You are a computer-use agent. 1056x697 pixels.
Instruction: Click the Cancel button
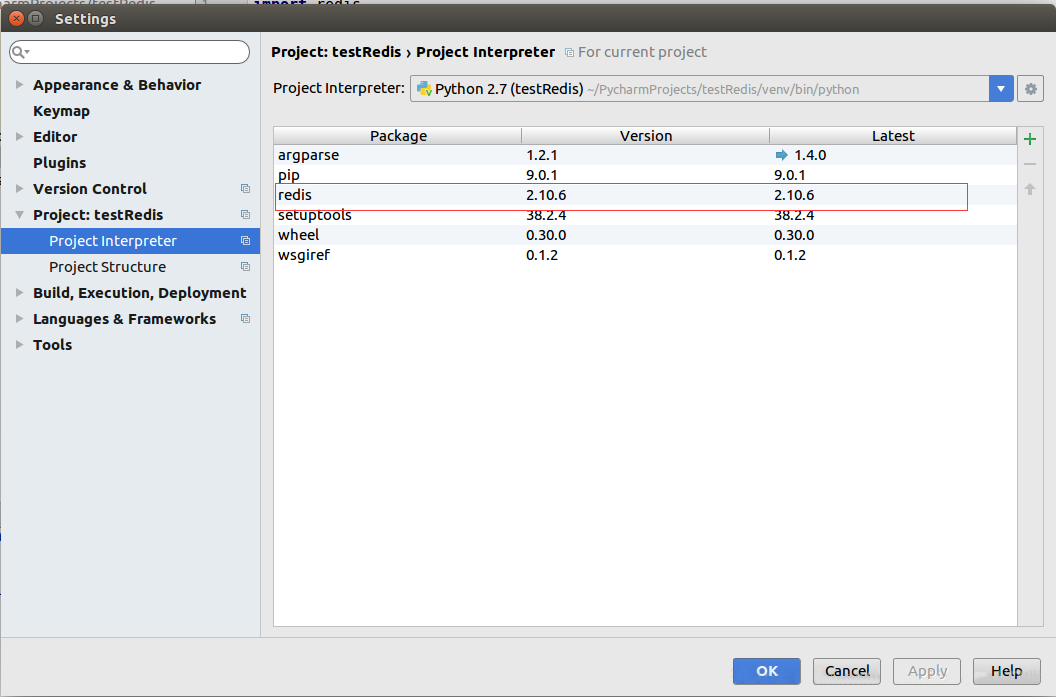(847, 671)
